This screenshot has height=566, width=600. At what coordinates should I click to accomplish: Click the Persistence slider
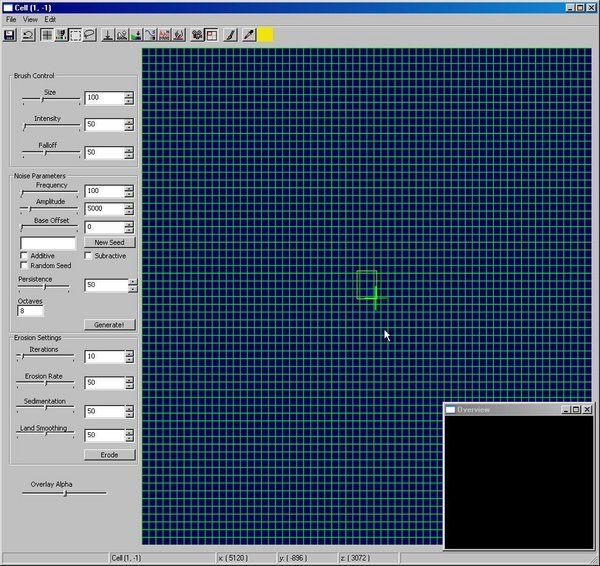click(44, 287)
